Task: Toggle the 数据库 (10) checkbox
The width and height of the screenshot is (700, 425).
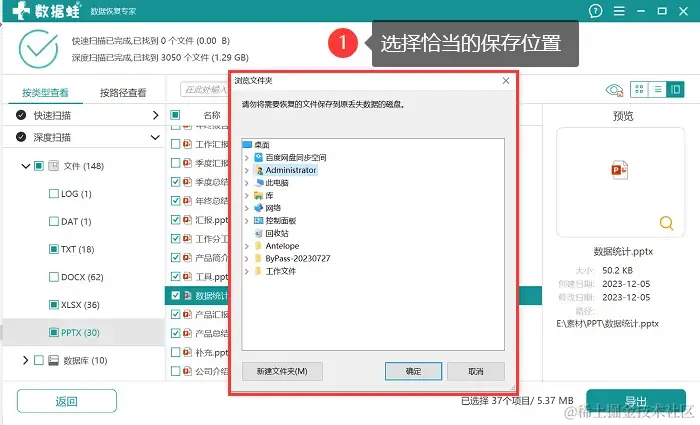Action: (39, 360)
